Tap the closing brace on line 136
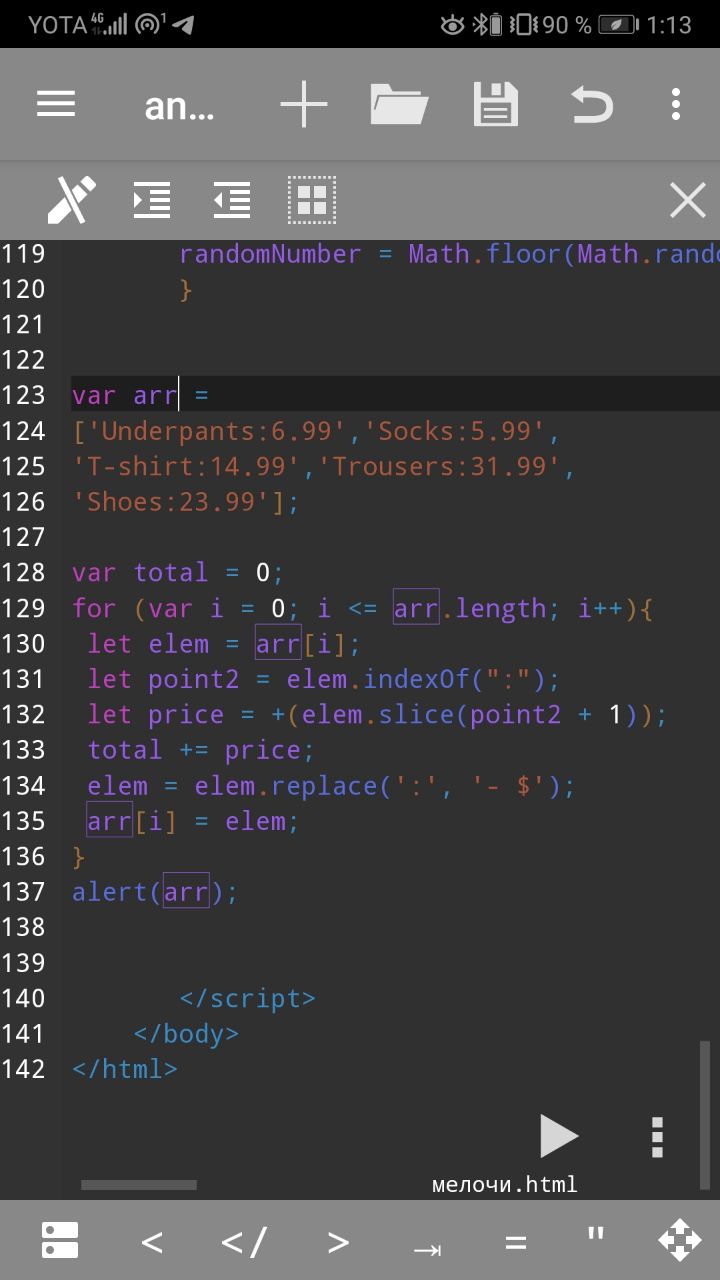The image size is (720, 1280). tap(79, 857)
